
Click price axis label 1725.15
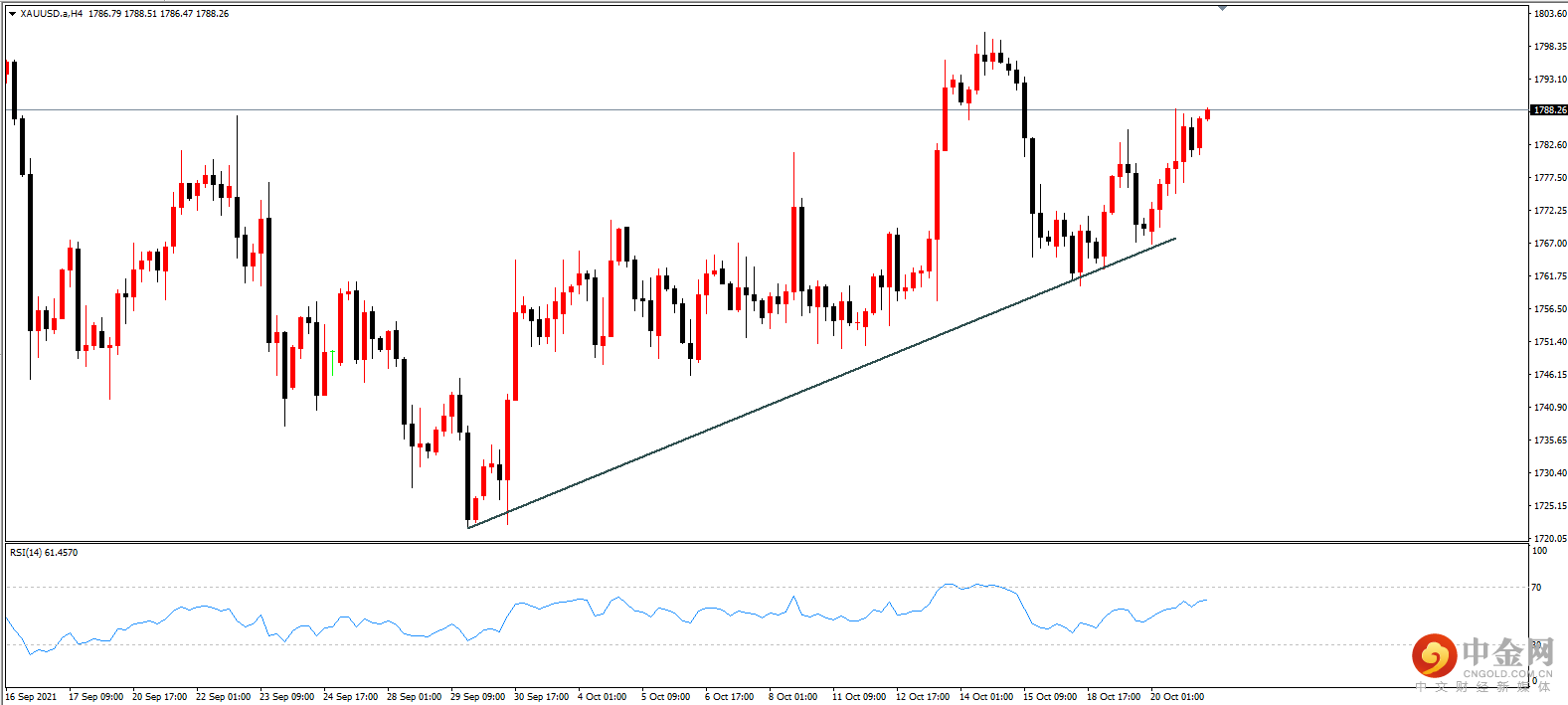tap(1550, 506)
